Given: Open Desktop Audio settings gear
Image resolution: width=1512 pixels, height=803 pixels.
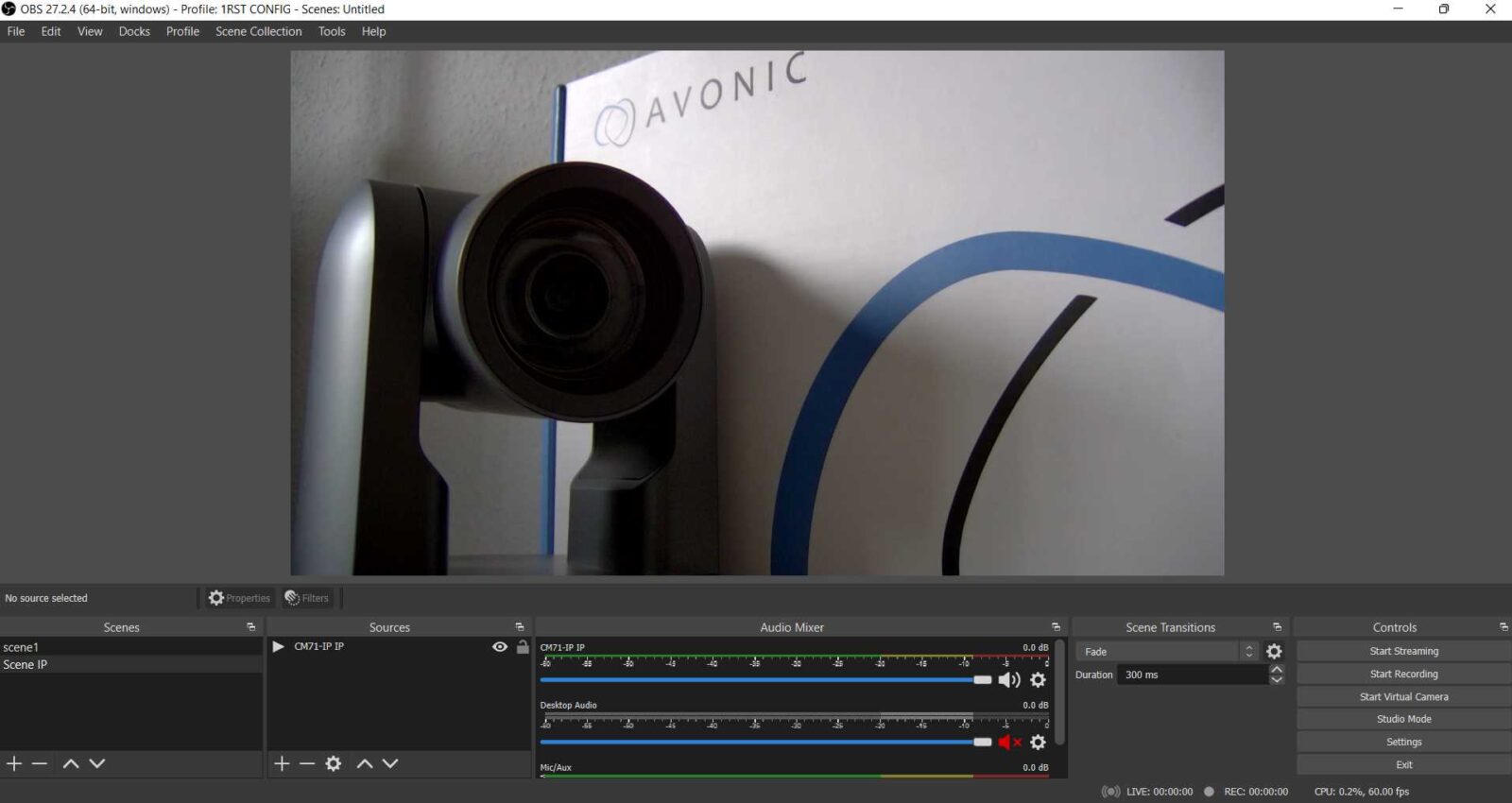Looking at the screenshot, I should (1038, 743).
